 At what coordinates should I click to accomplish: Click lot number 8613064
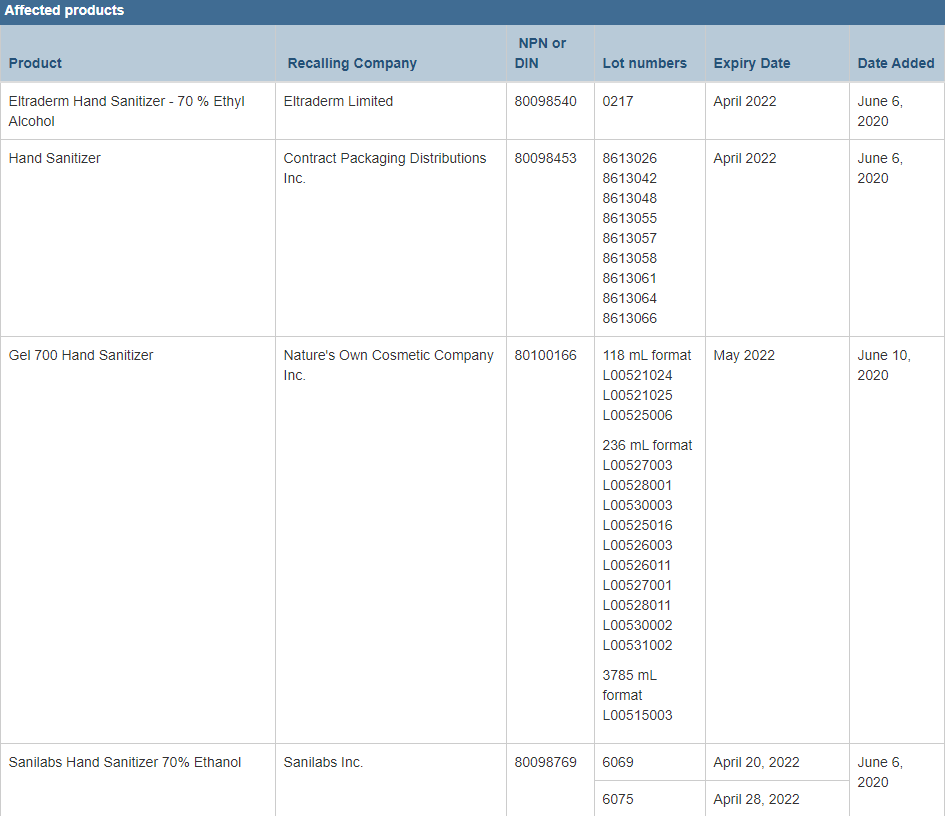(x=629, y=298)
